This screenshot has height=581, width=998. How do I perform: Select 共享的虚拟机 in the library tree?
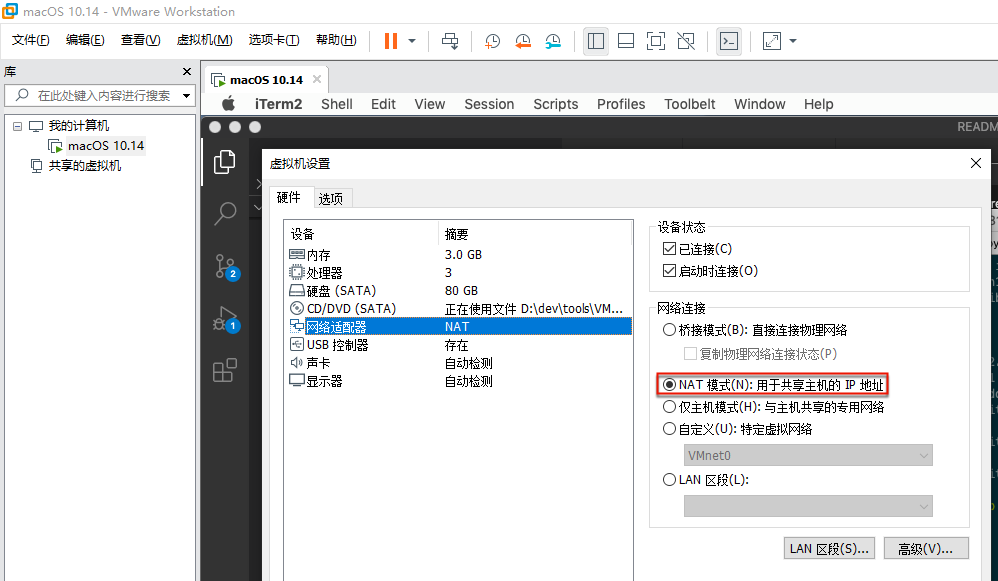coord(85,166)
